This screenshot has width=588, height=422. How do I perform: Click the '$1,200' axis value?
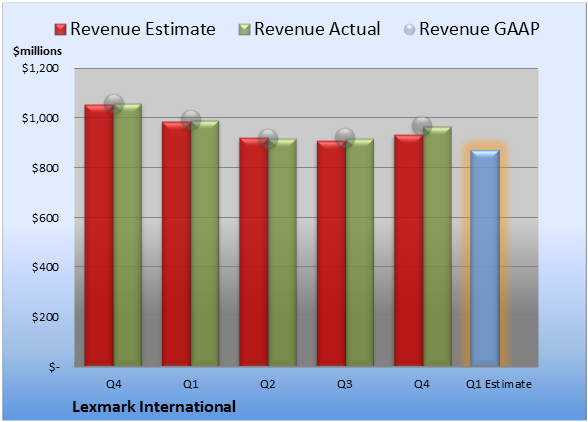point(40,68)
